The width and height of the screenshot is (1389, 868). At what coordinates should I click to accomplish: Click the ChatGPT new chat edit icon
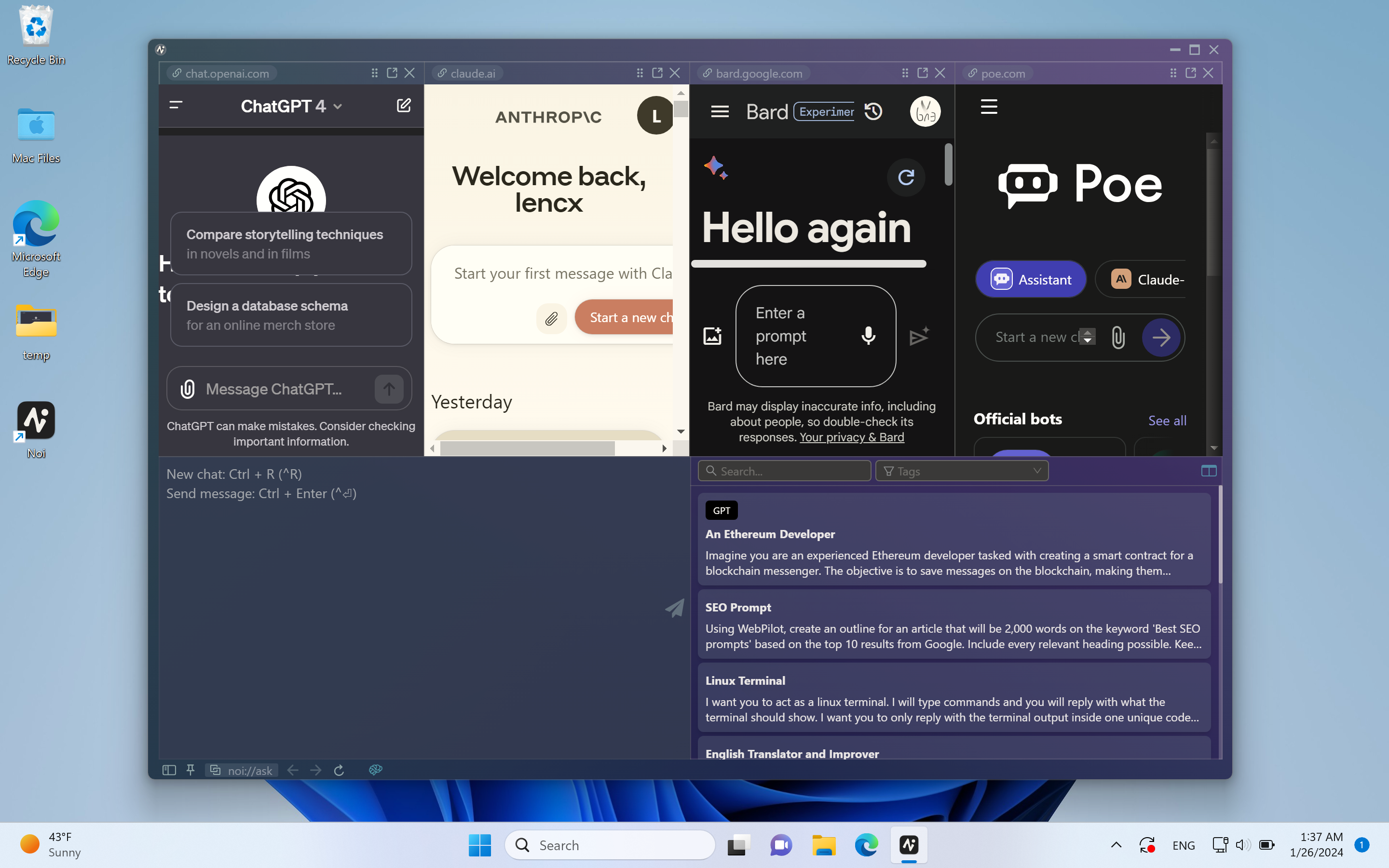click(x=404, y=106)
